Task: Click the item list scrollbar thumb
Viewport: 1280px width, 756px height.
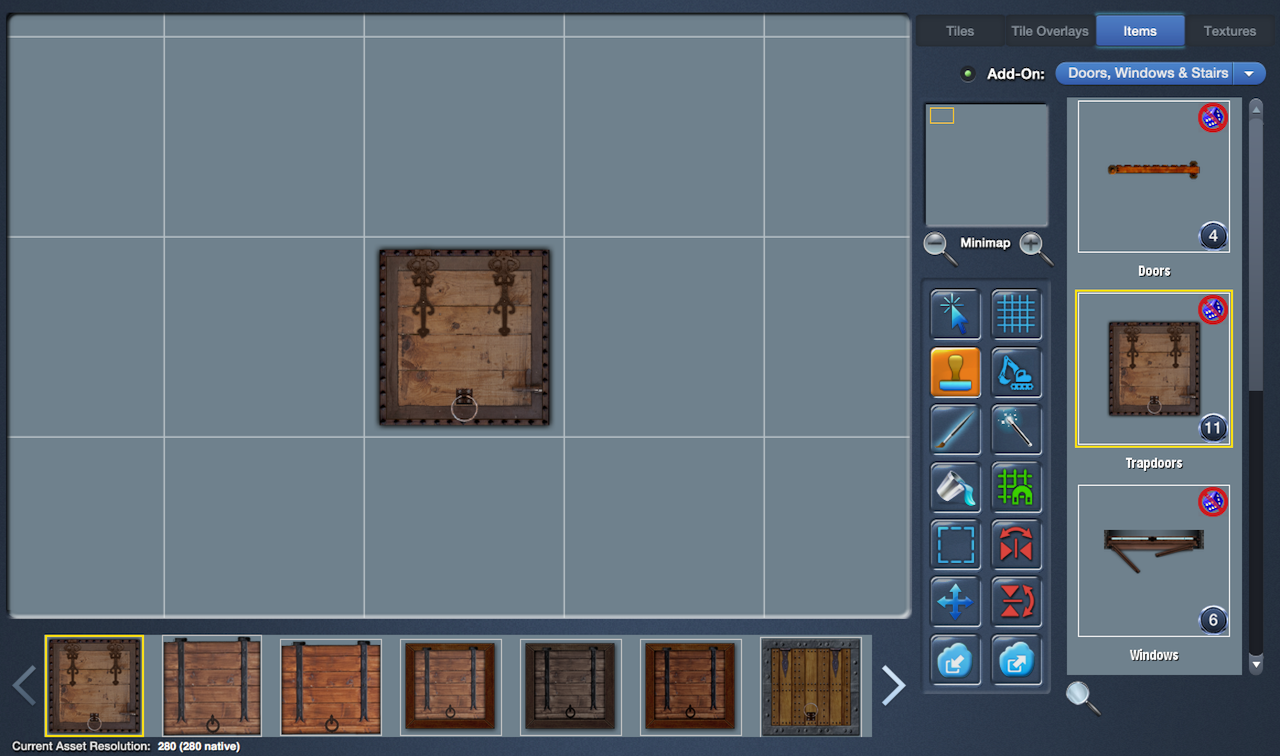Action: point(1256,255)
